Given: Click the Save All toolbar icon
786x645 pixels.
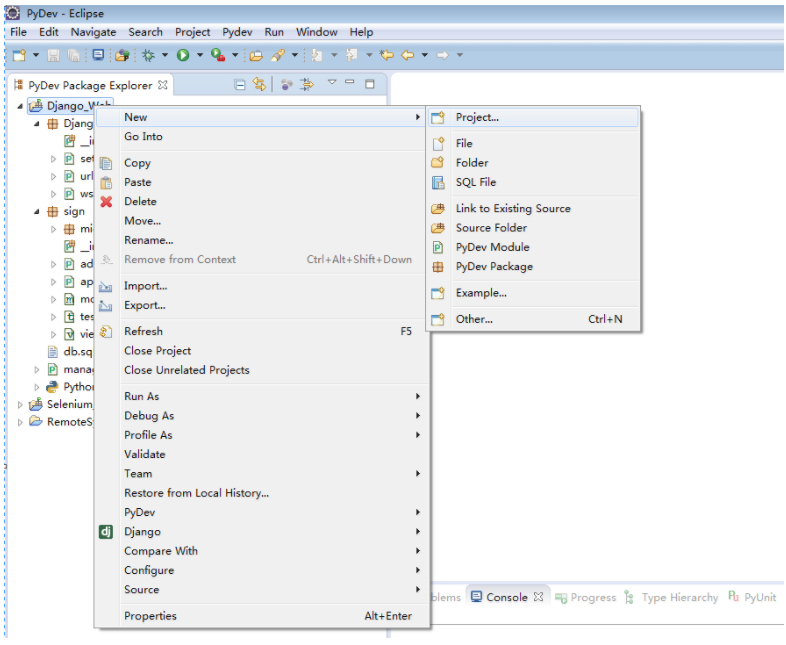Looking at the screenshot, I should click(x=74, y=55).
